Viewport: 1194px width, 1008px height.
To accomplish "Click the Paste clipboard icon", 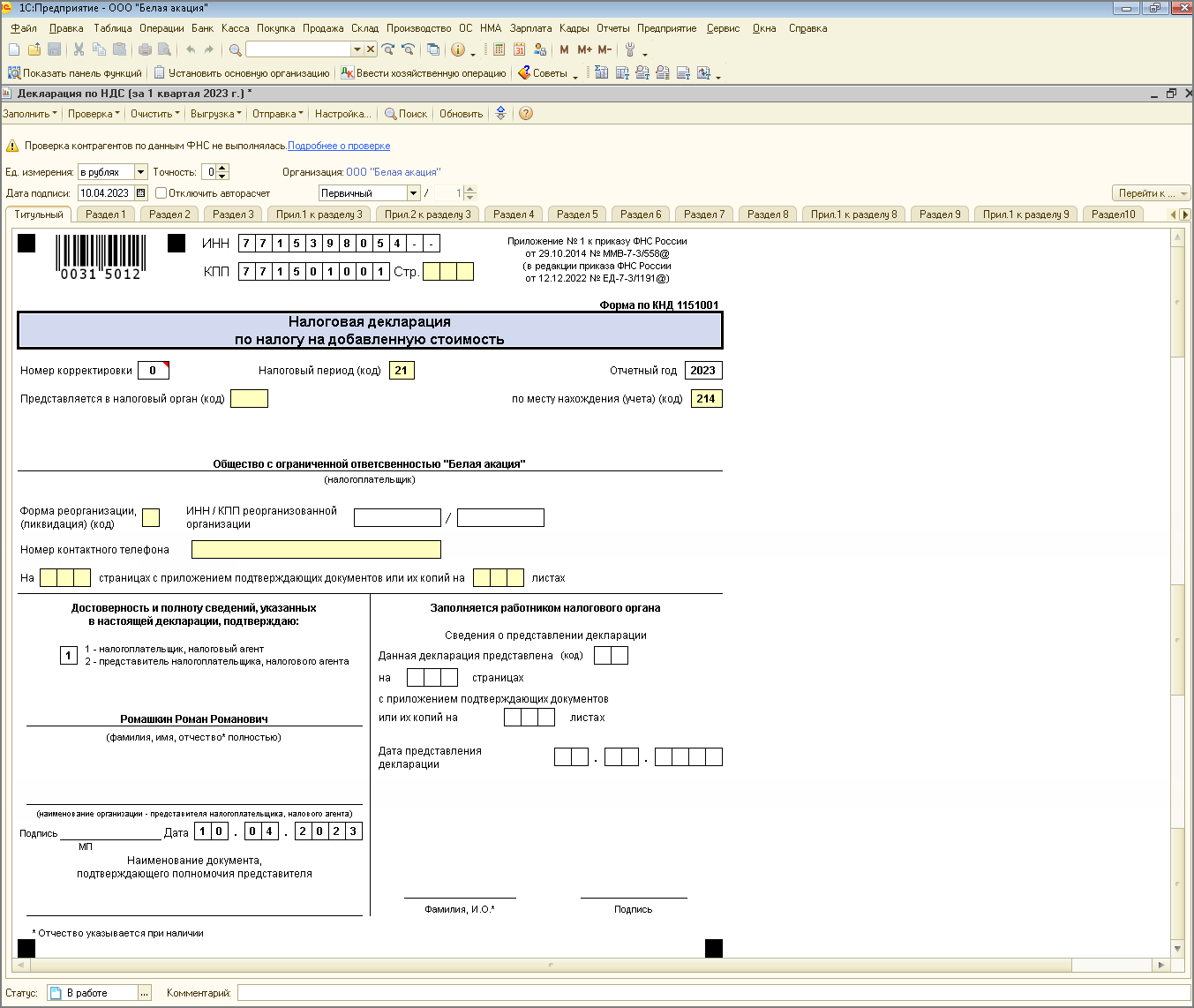I will click(119, 49).
